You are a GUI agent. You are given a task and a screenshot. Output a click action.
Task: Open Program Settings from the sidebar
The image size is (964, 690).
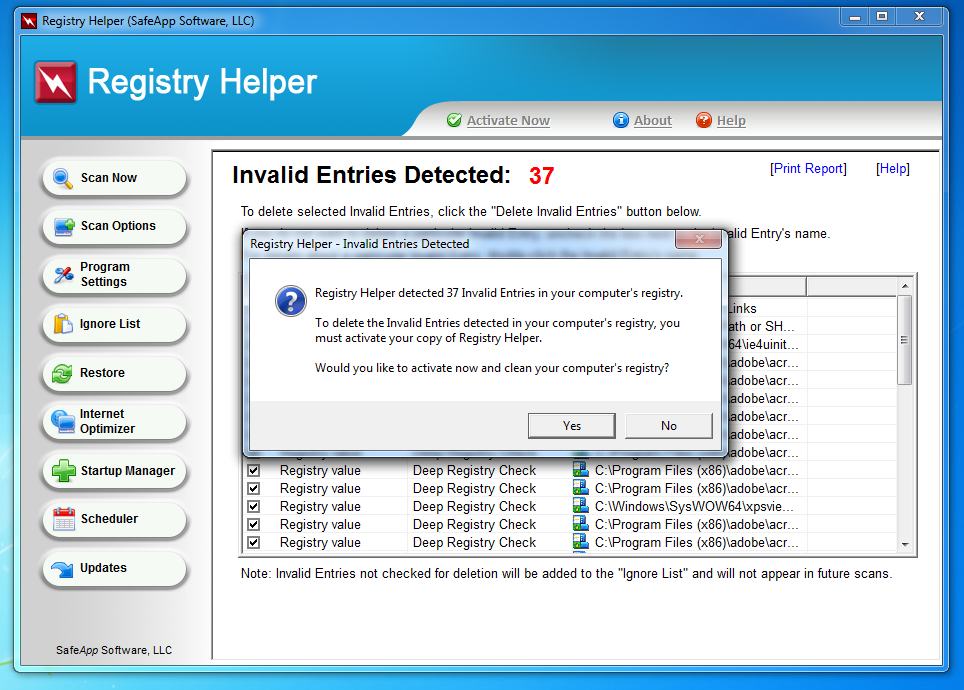pos(114,274)
